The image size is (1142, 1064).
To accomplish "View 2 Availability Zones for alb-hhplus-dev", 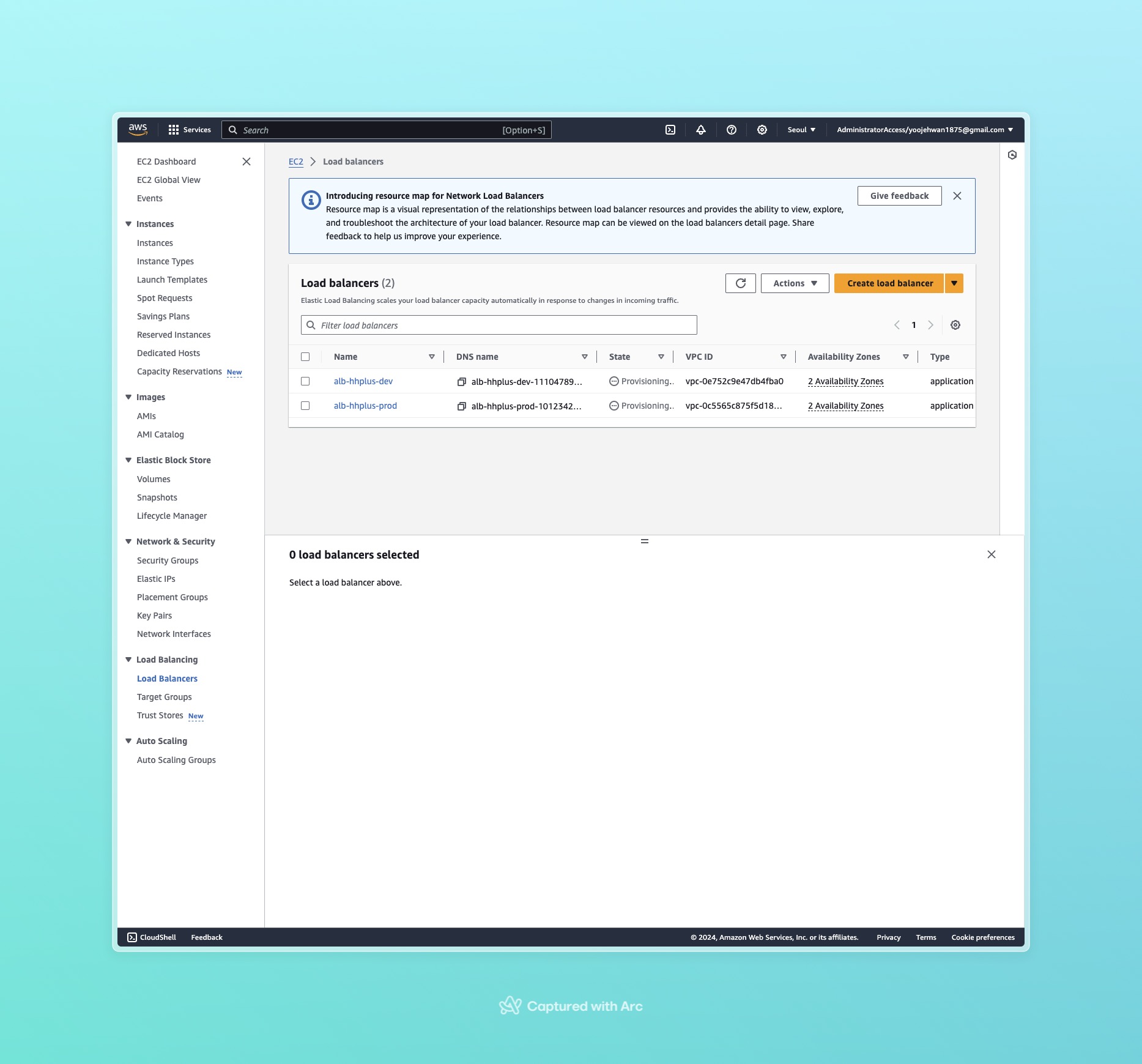I will pyautogui.click(x=846, y=381).
